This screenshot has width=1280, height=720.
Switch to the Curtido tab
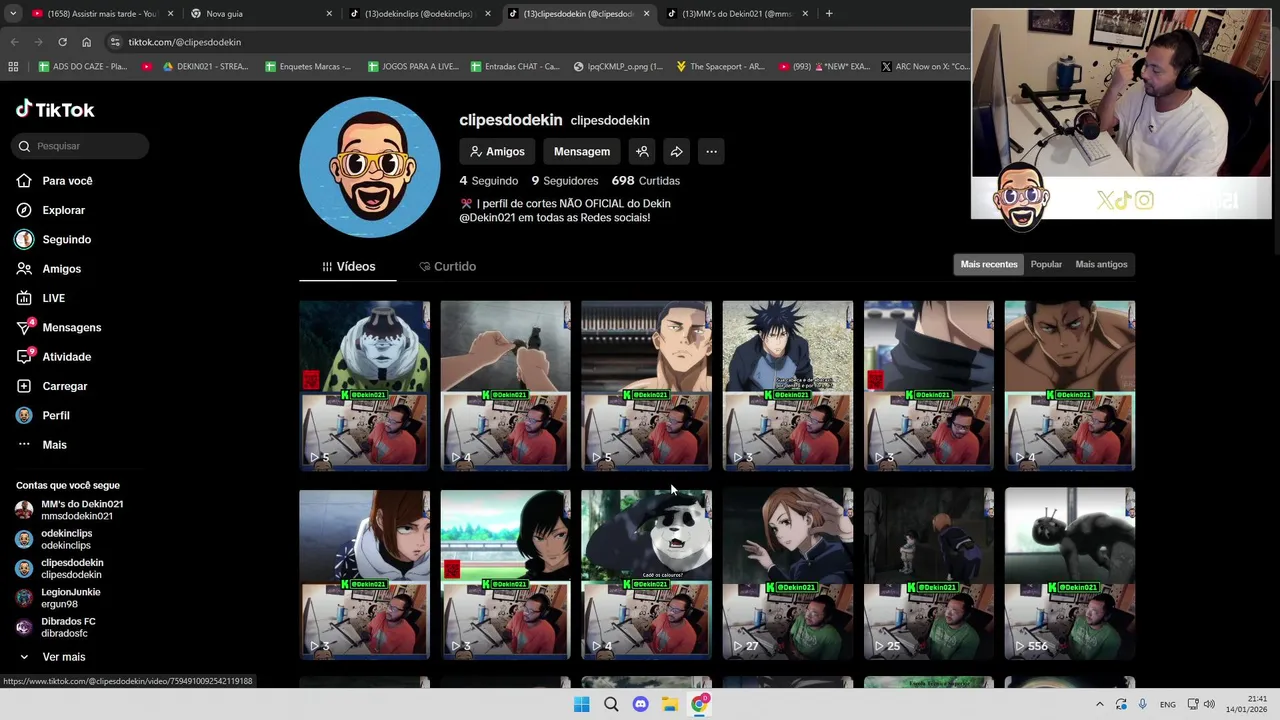point(446,267)
